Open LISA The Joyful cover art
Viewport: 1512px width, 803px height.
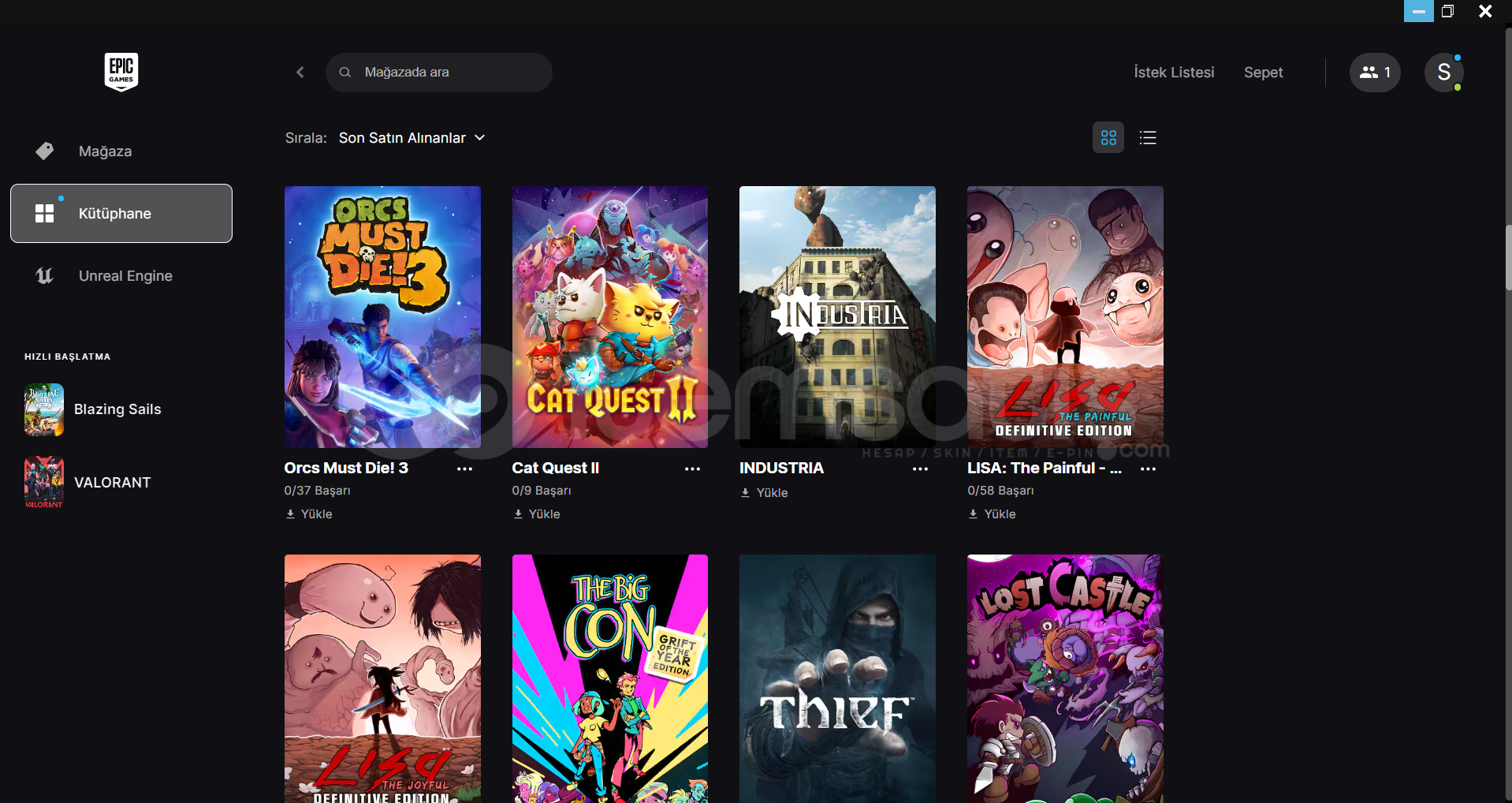click(x=382, y=678)
